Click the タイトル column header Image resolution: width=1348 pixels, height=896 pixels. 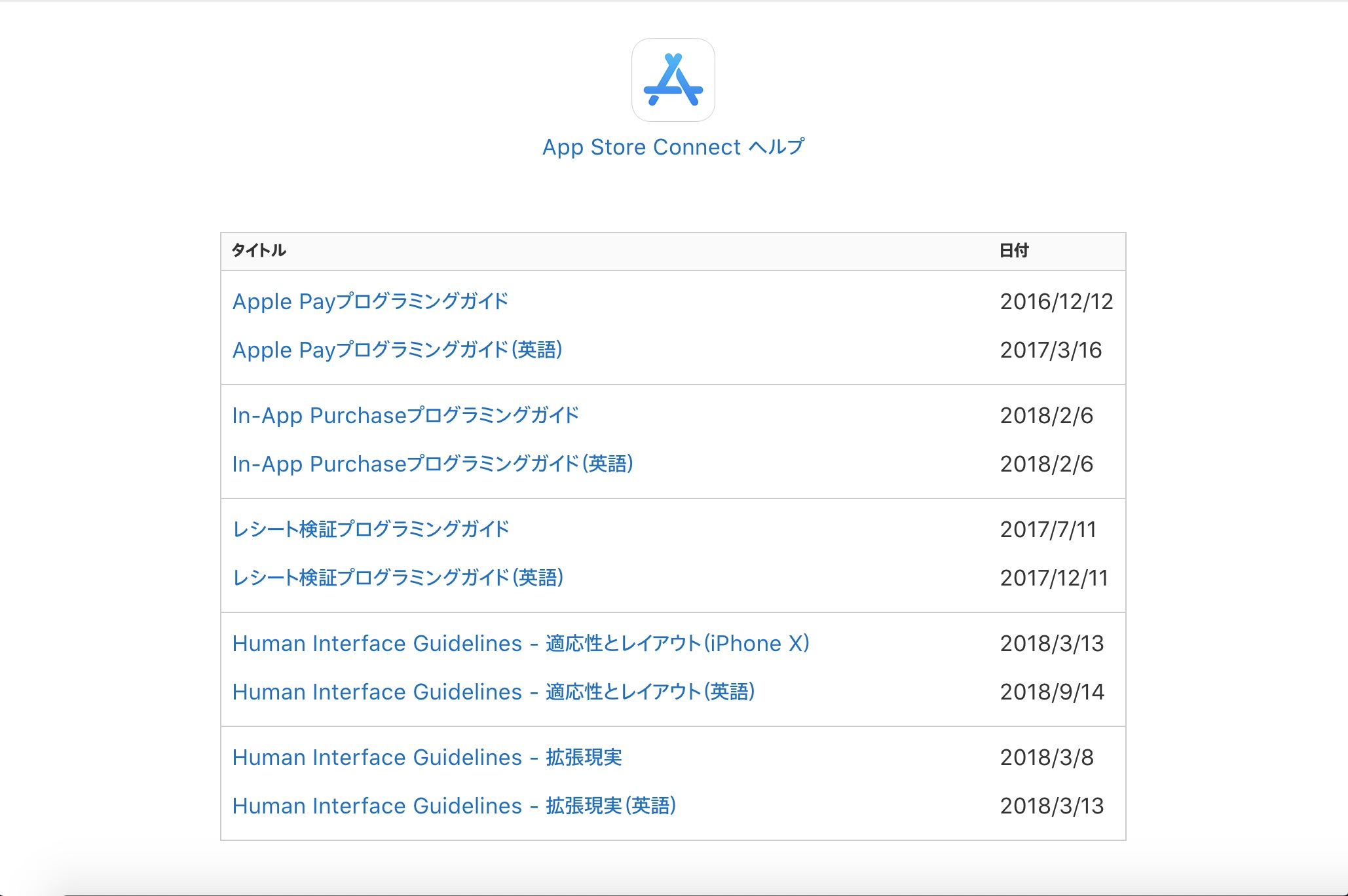pyautogui.click(x=259, y=250)
